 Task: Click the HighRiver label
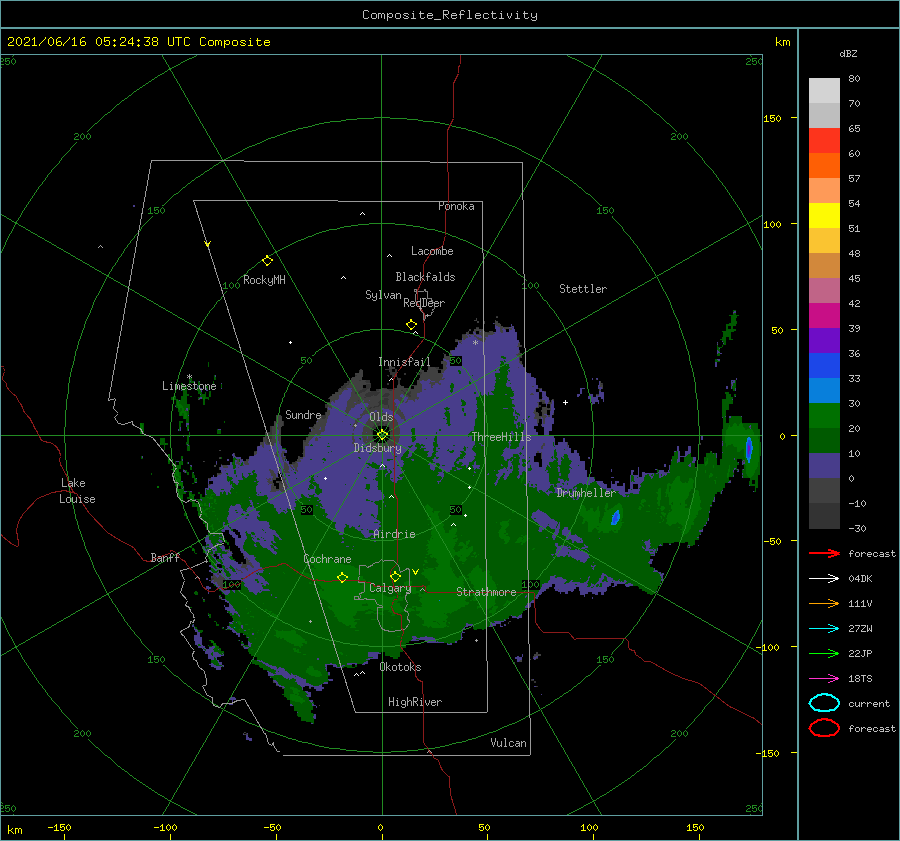pyautogui.click(x=415, y=702)
